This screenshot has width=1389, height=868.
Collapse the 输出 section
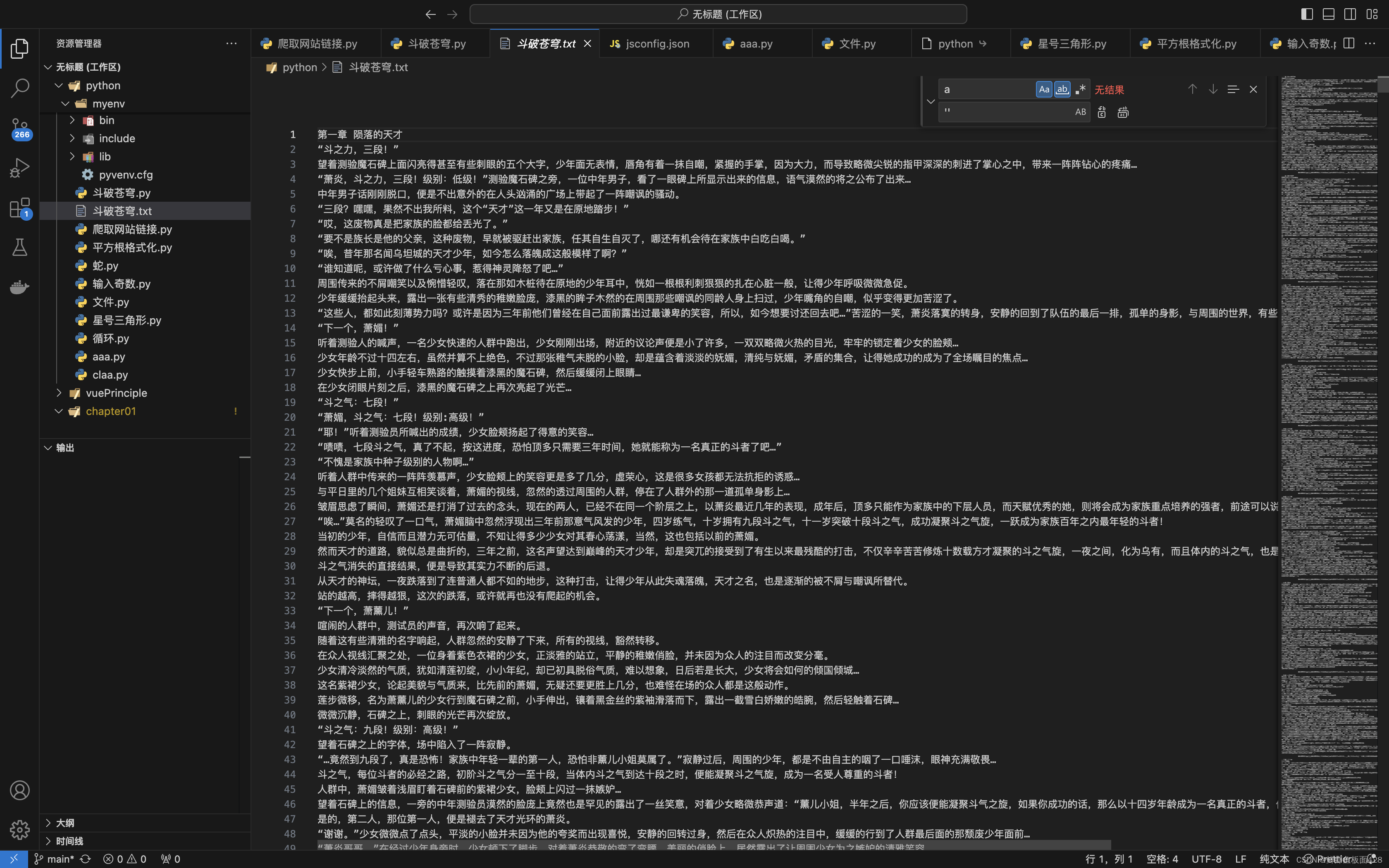tap(48, 448)
